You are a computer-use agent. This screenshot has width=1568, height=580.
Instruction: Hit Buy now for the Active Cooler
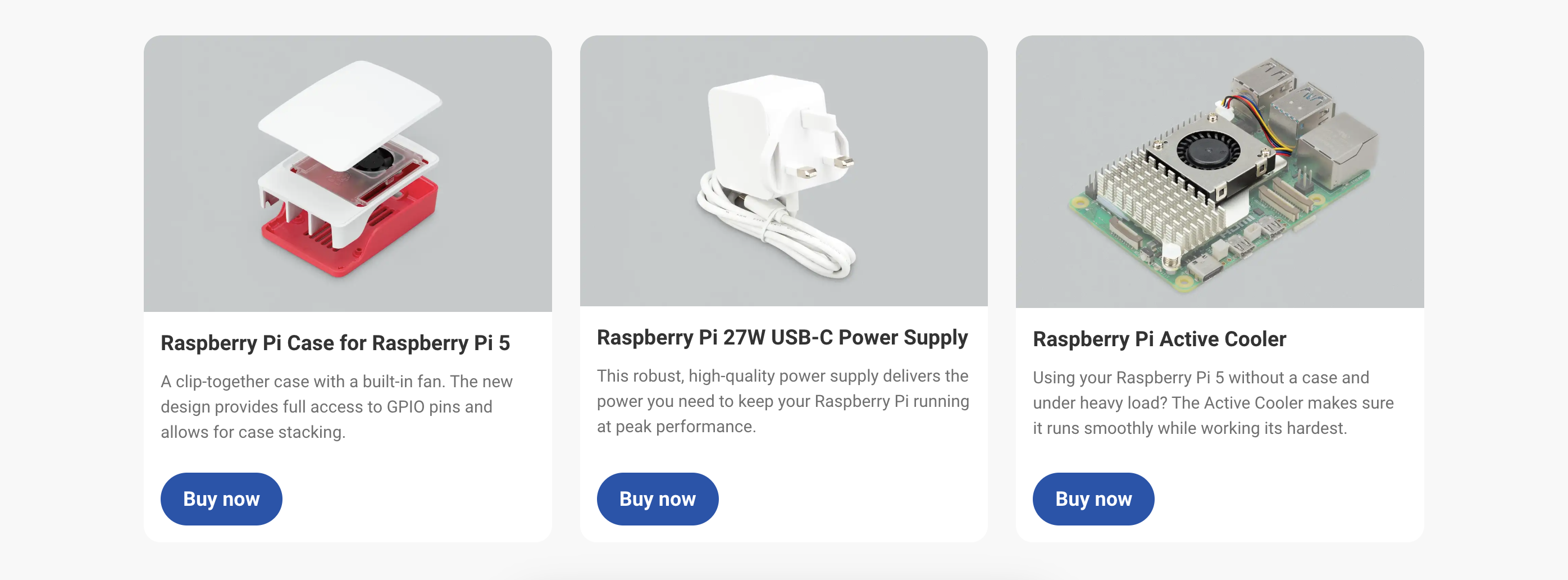click(x=1093, y=499)
